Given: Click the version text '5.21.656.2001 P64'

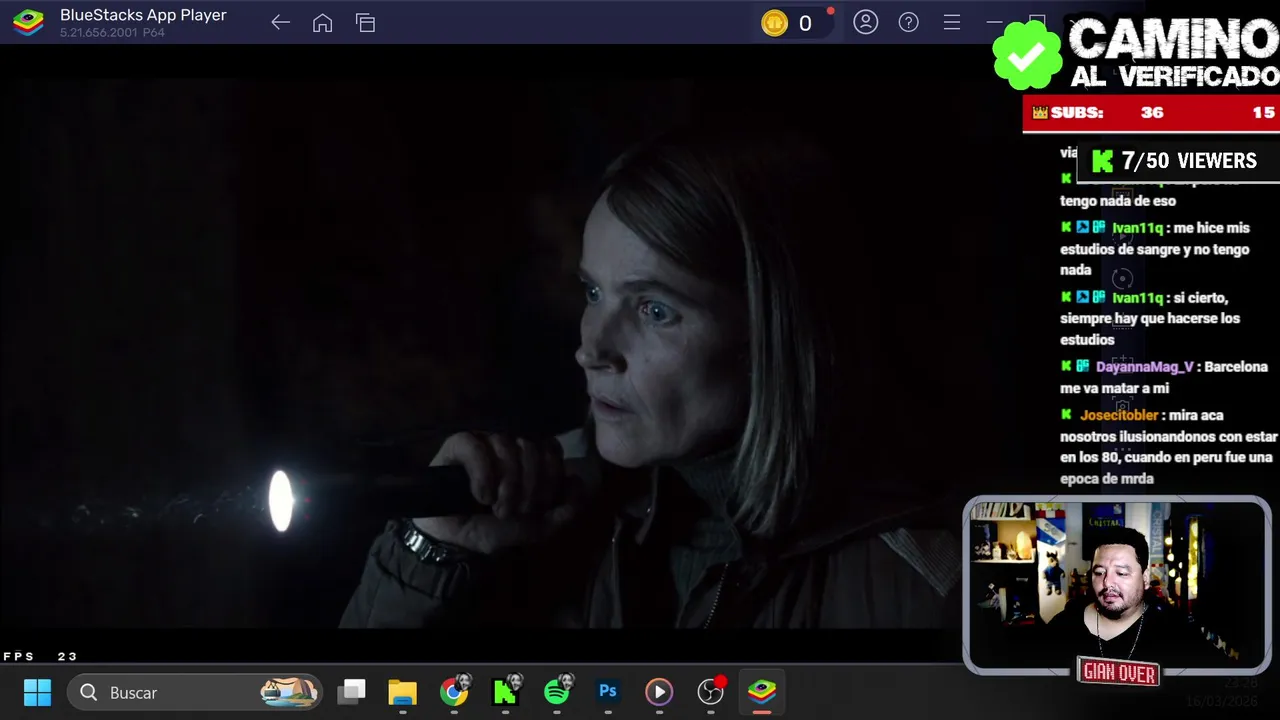Looking at the screenshot, I should coord(112,33).
